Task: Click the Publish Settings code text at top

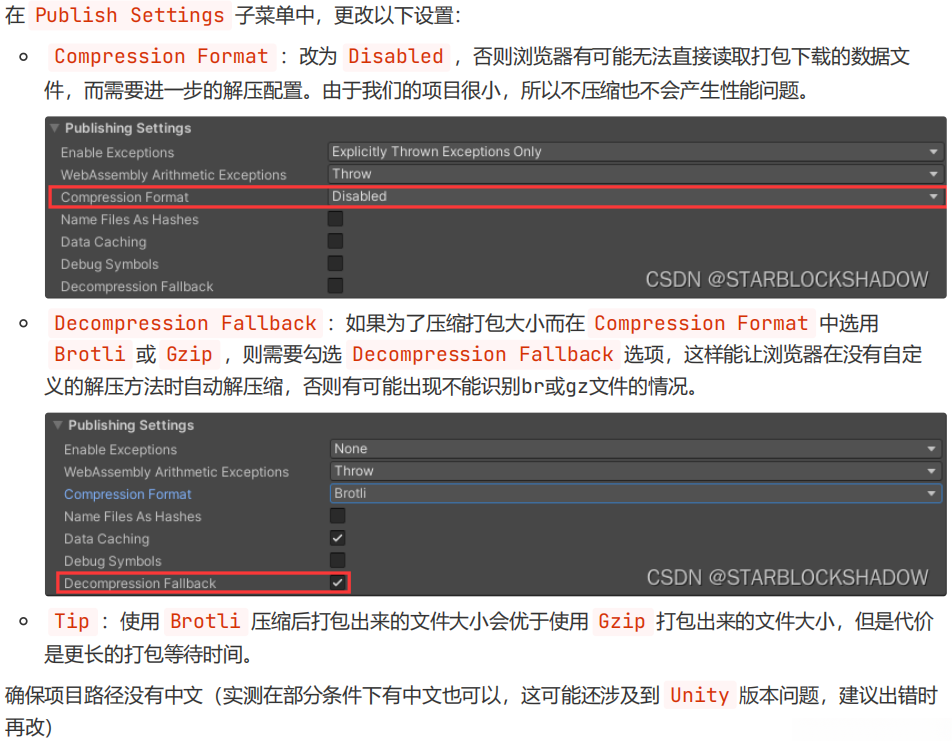Action: point(130,15)
